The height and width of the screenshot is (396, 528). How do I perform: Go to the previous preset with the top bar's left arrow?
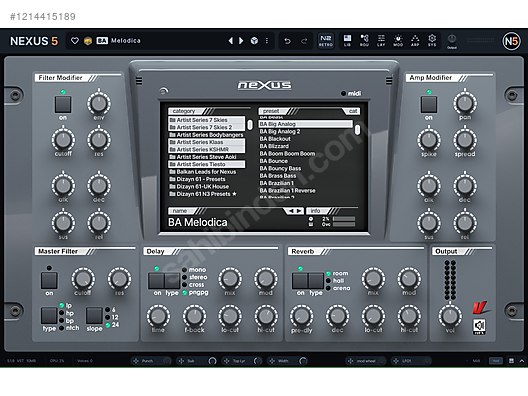tap(231, 41)
